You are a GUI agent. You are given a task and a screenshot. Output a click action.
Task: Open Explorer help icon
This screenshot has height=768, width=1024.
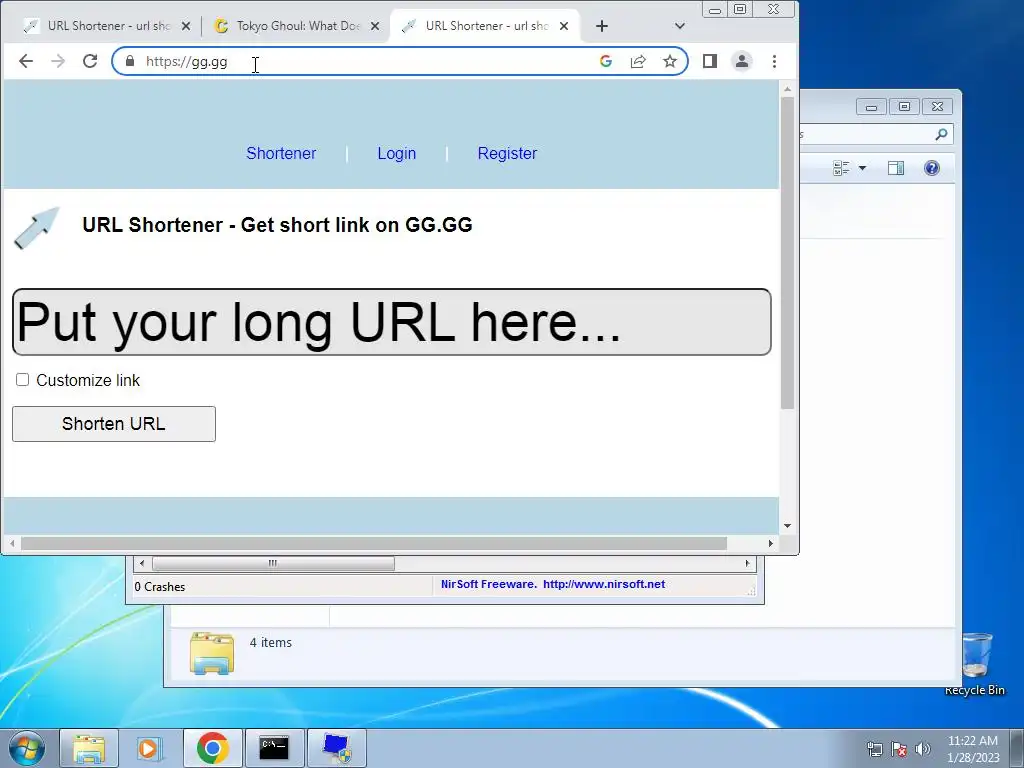click(x=932, y=168)
